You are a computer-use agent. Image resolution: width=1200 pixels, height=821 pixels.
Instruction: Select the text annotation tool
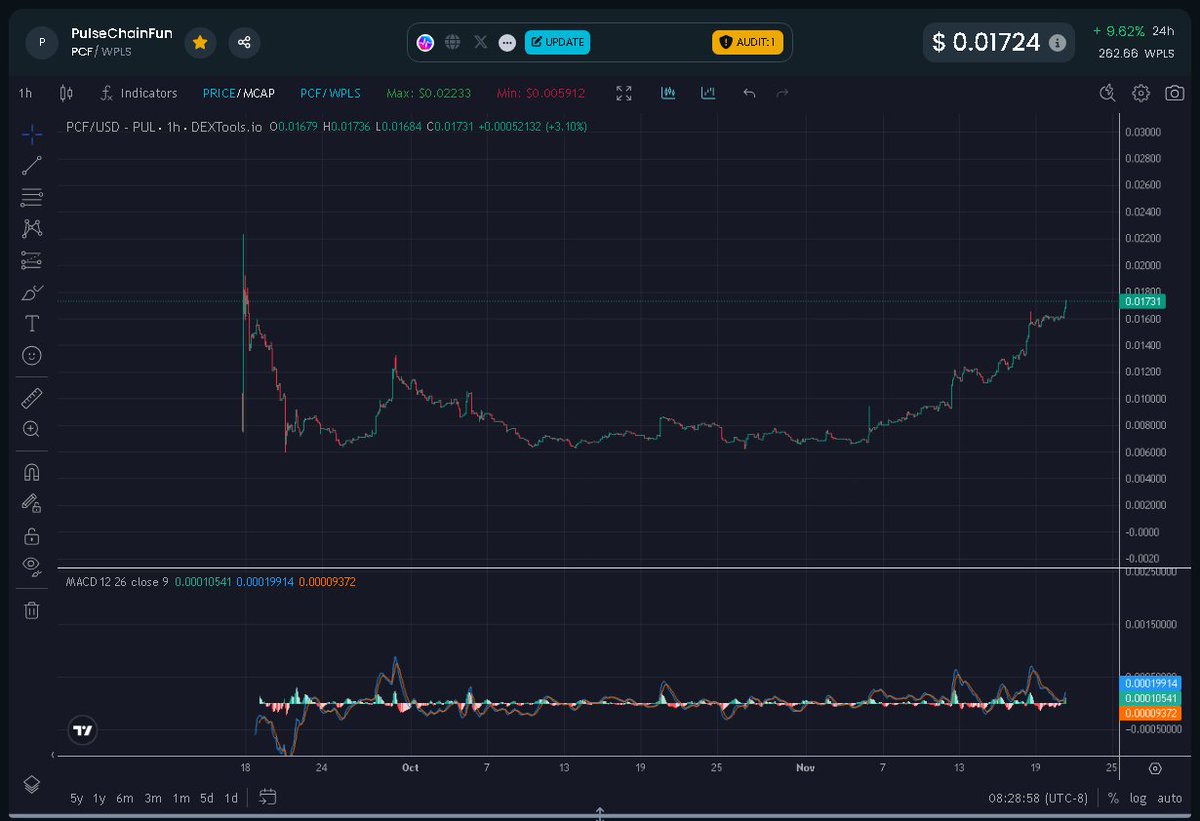[31, 324]
